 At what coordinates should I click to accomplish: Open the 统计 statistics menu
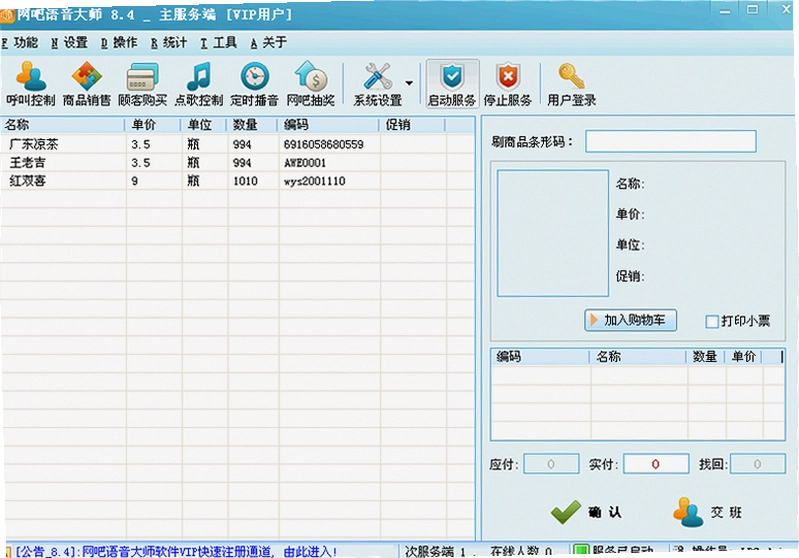(x=169, y=42)
